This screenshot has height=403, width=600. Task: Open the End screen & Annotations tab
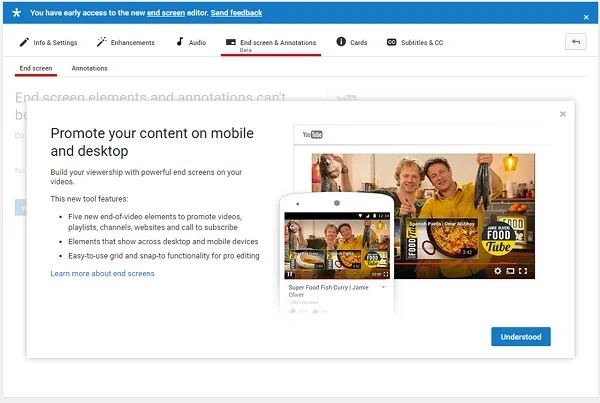[271, 43]
